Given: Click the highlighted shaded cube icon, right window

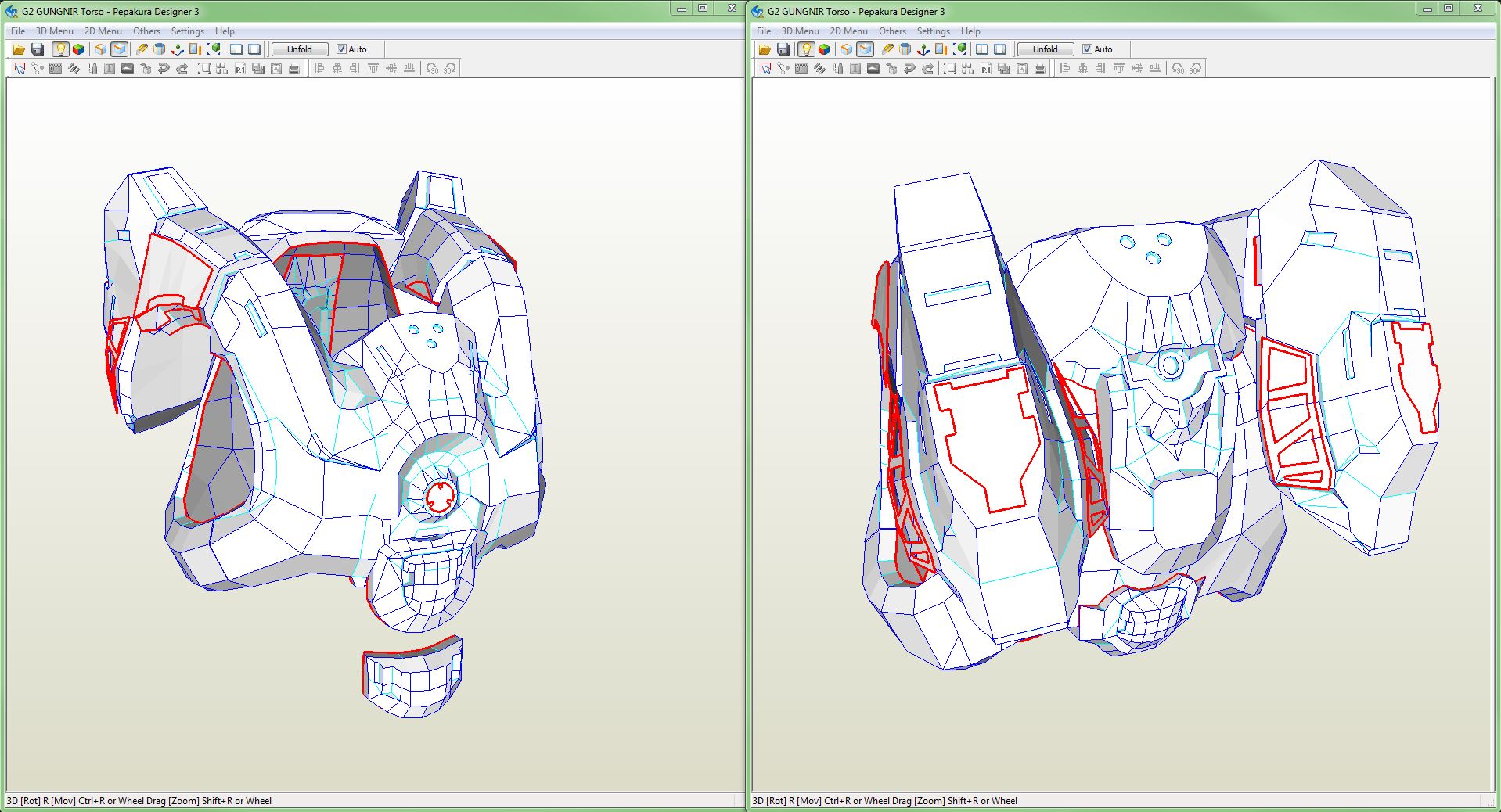Looking at the screenshot, I should (865, 49).
